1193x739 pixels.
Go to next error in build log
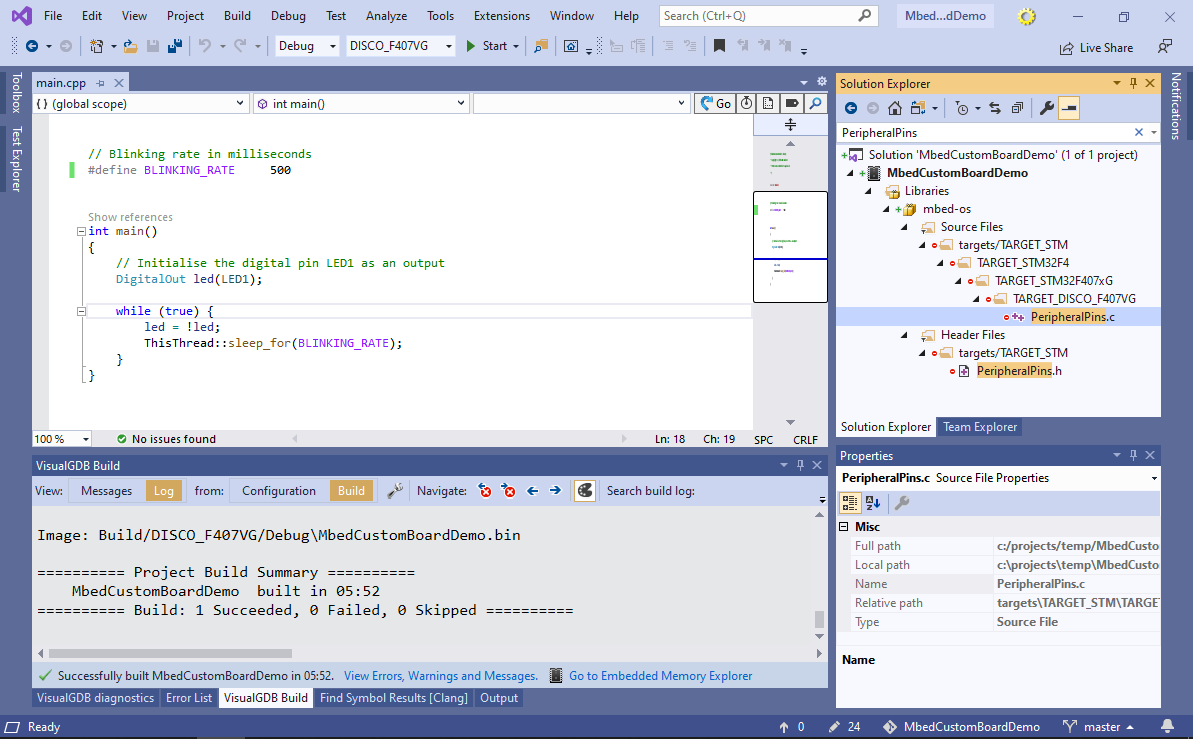click(509, 491)
